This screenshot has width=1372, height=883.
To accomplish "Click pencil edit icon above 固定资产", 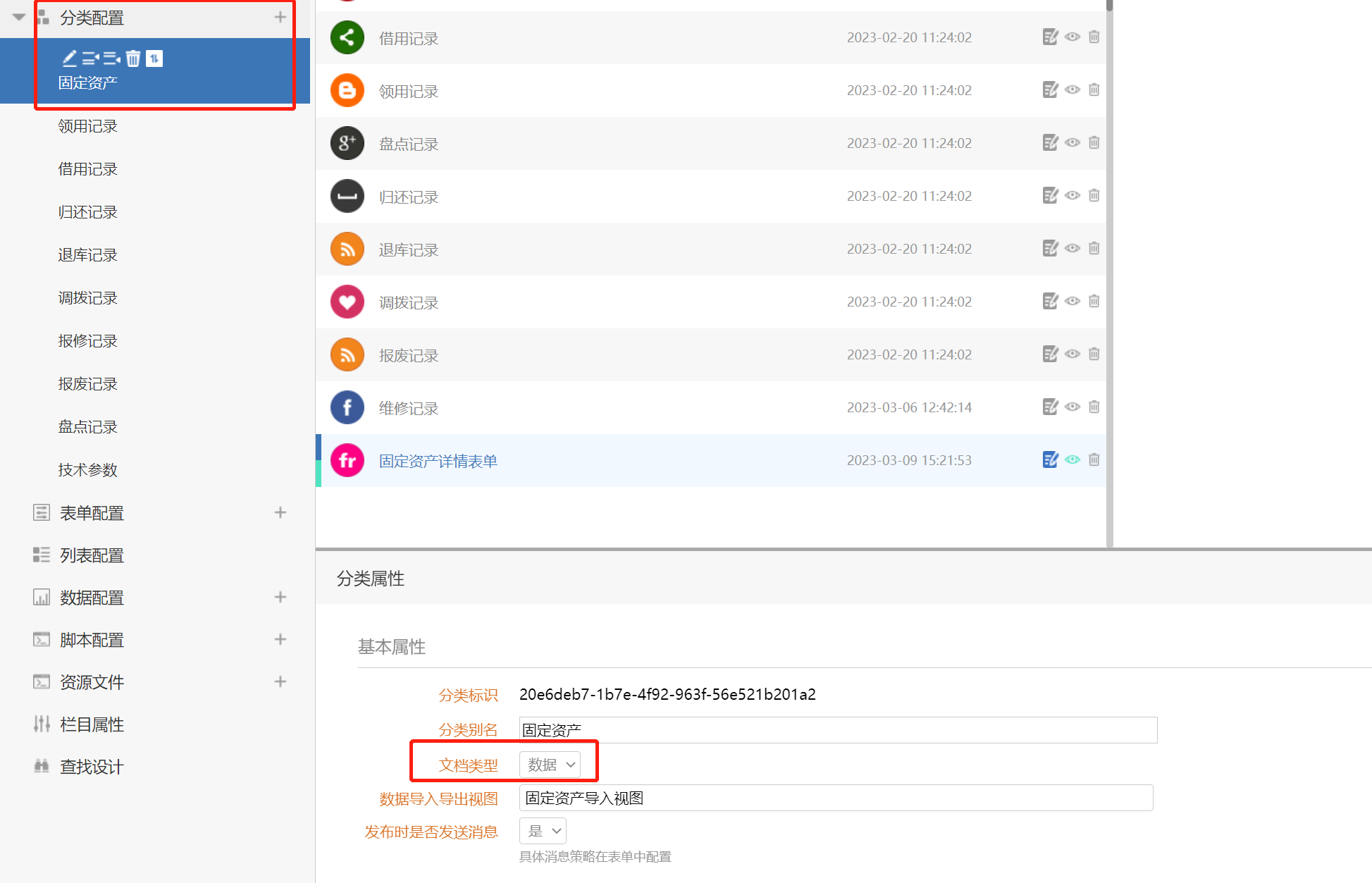I will (69, 58).
